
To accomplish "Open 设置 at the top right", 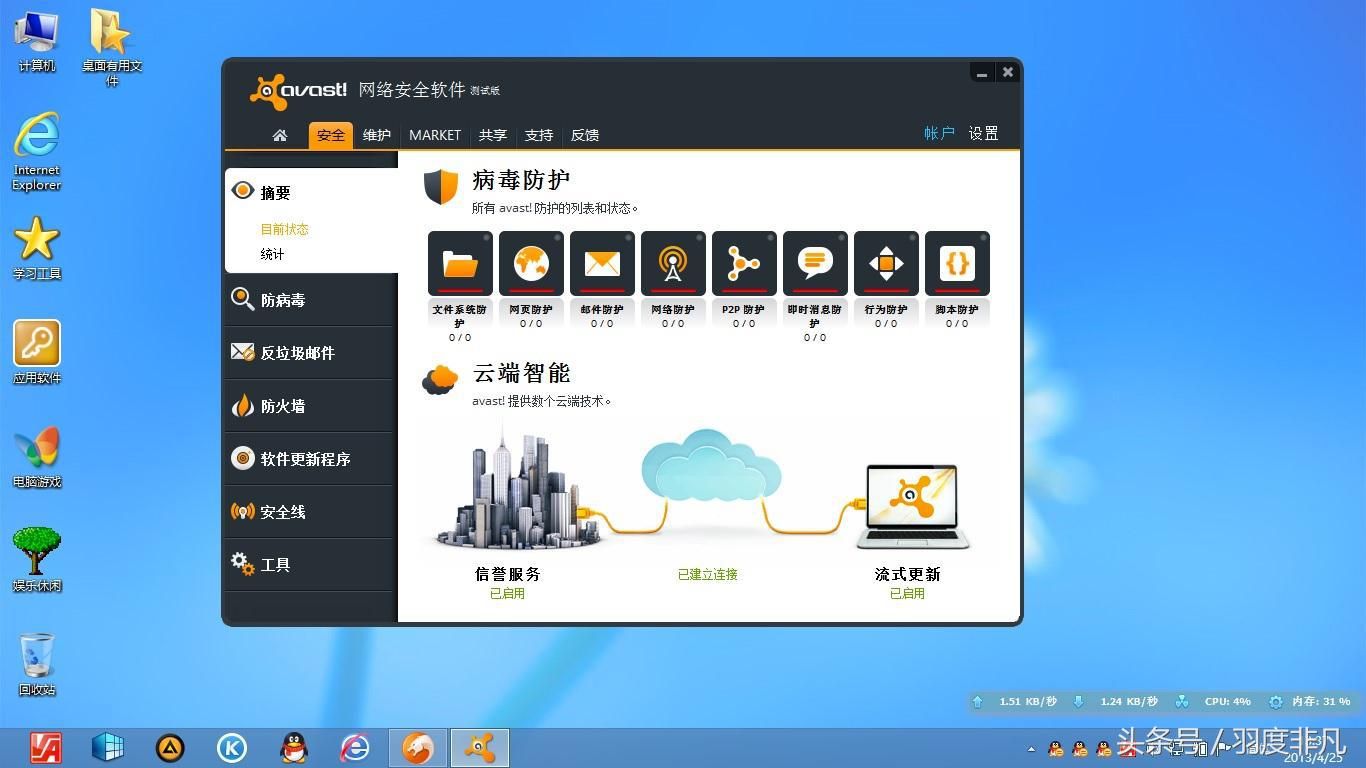I will click(x=983, y=132).
